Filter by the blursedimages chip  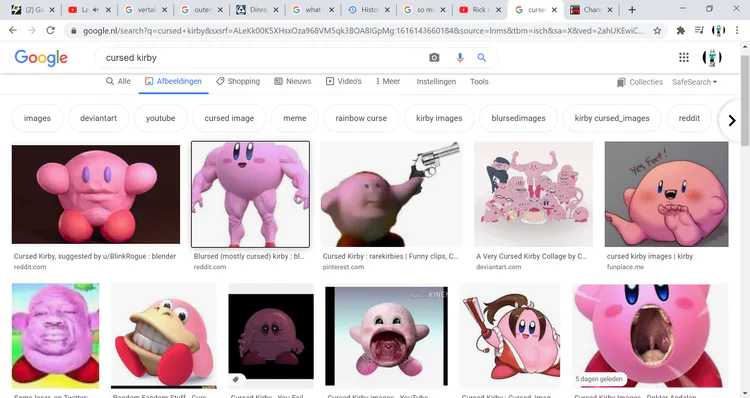518,118
